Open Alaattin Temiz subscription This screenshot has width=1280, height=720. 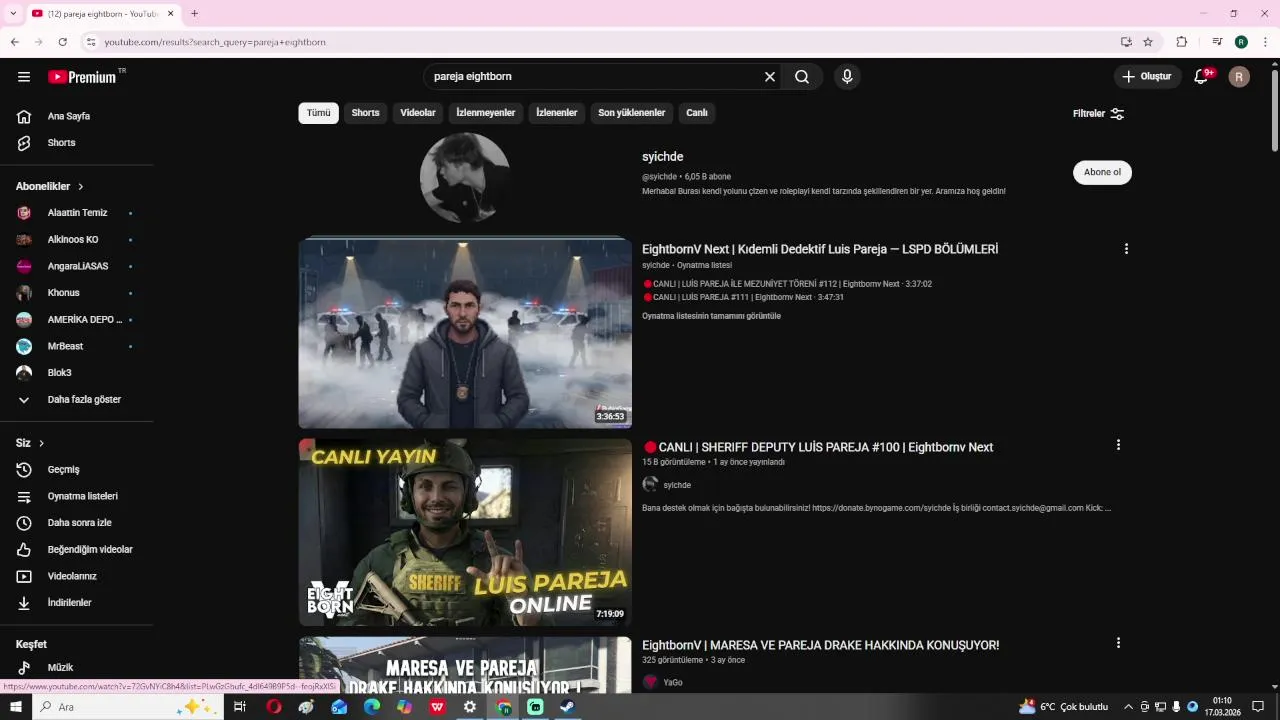76,213
